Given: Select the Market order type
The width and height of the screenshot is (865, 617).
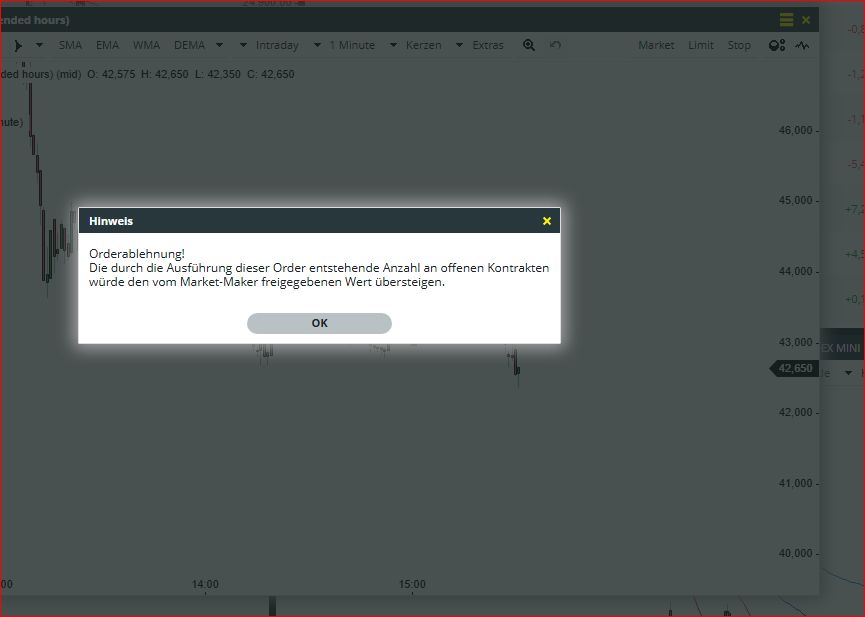Looking at the screenshot, I should (x=656, y=45).
